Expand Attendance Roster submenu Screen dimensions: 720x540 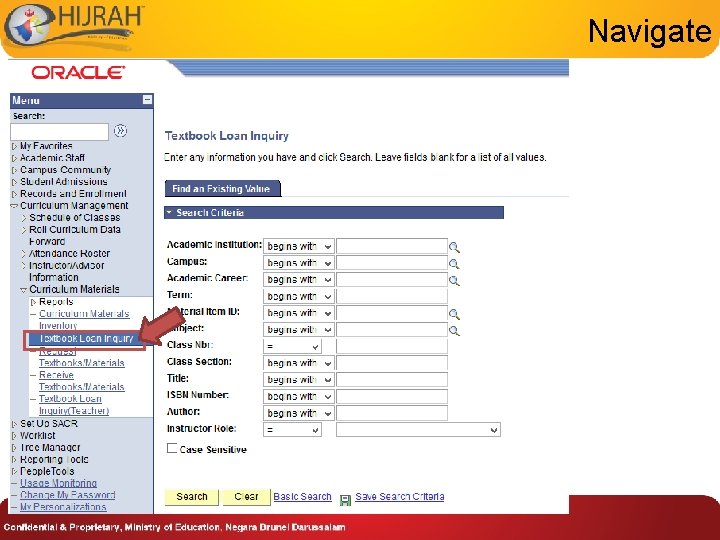point(23,254)
